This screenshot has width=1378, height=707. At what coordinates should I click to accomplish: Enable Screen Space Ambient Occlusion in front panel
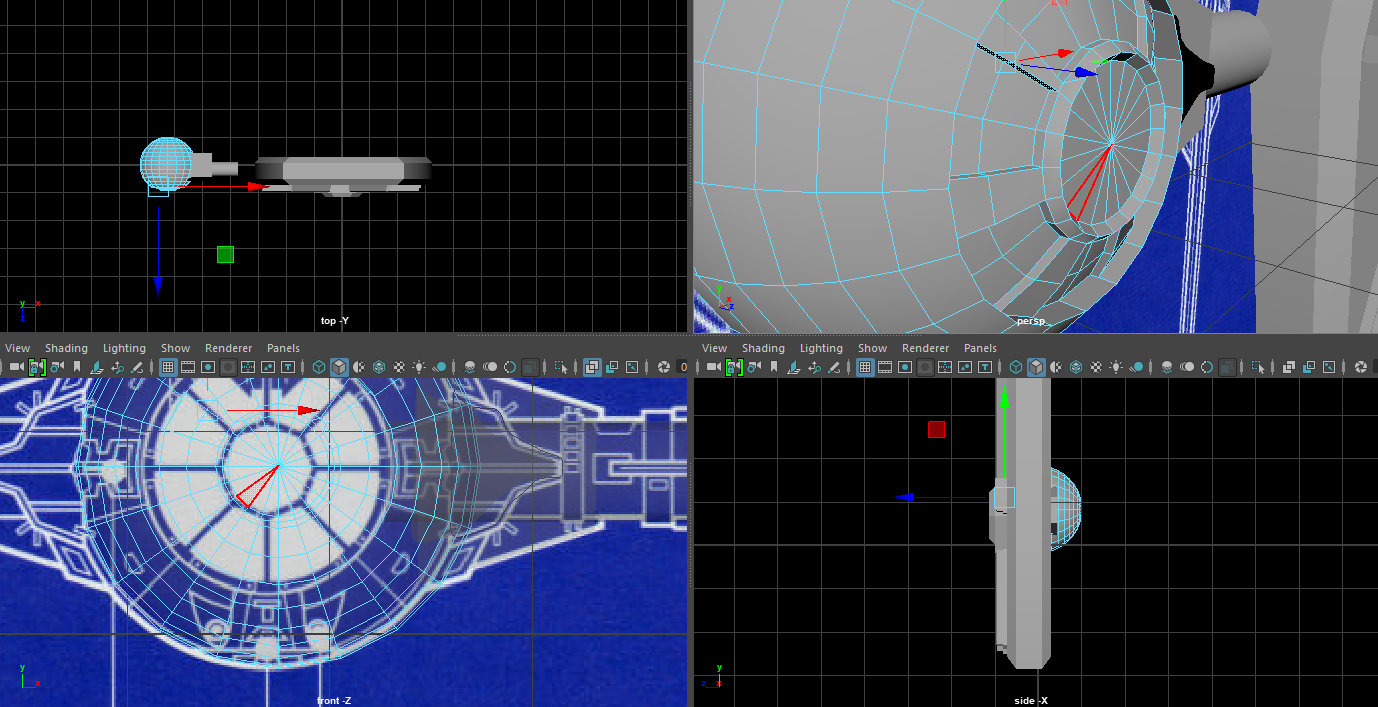470,367
